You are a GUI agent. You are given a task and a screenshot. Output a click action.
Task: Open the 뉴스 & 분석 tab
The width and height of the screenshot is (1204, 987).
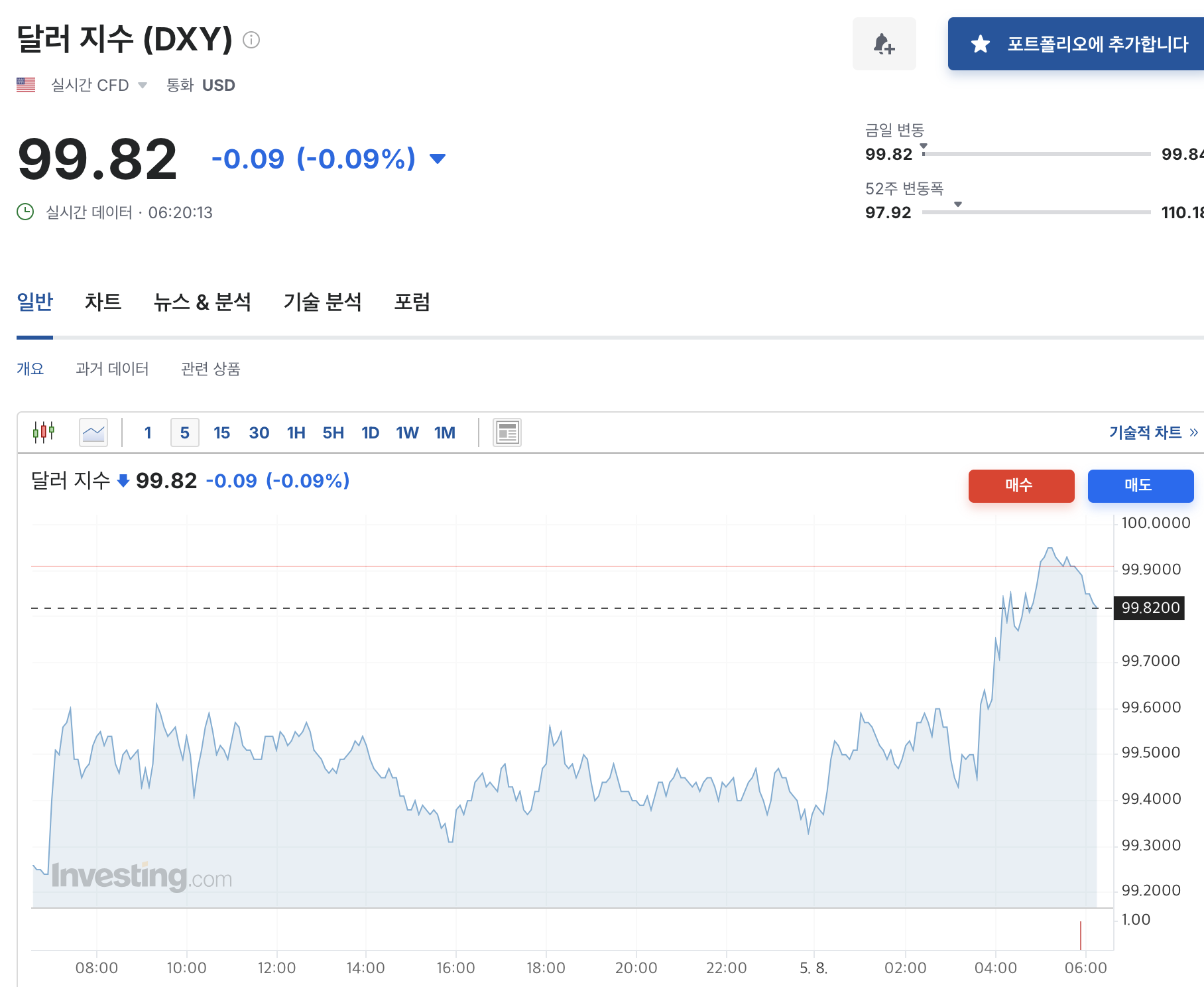point(202,302)
